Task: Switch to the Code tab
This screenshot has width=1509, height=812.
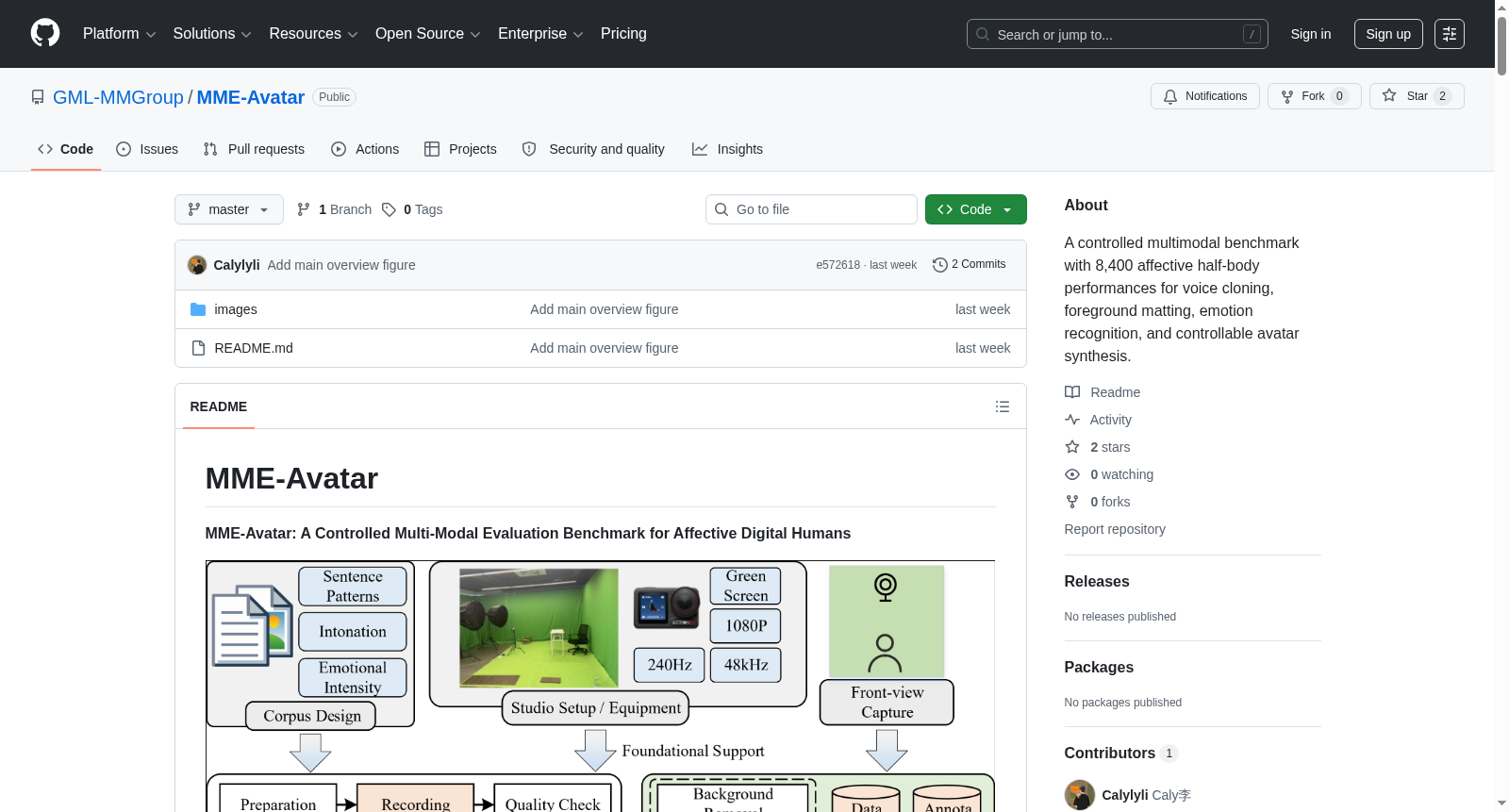Action: tap(66, 149)
